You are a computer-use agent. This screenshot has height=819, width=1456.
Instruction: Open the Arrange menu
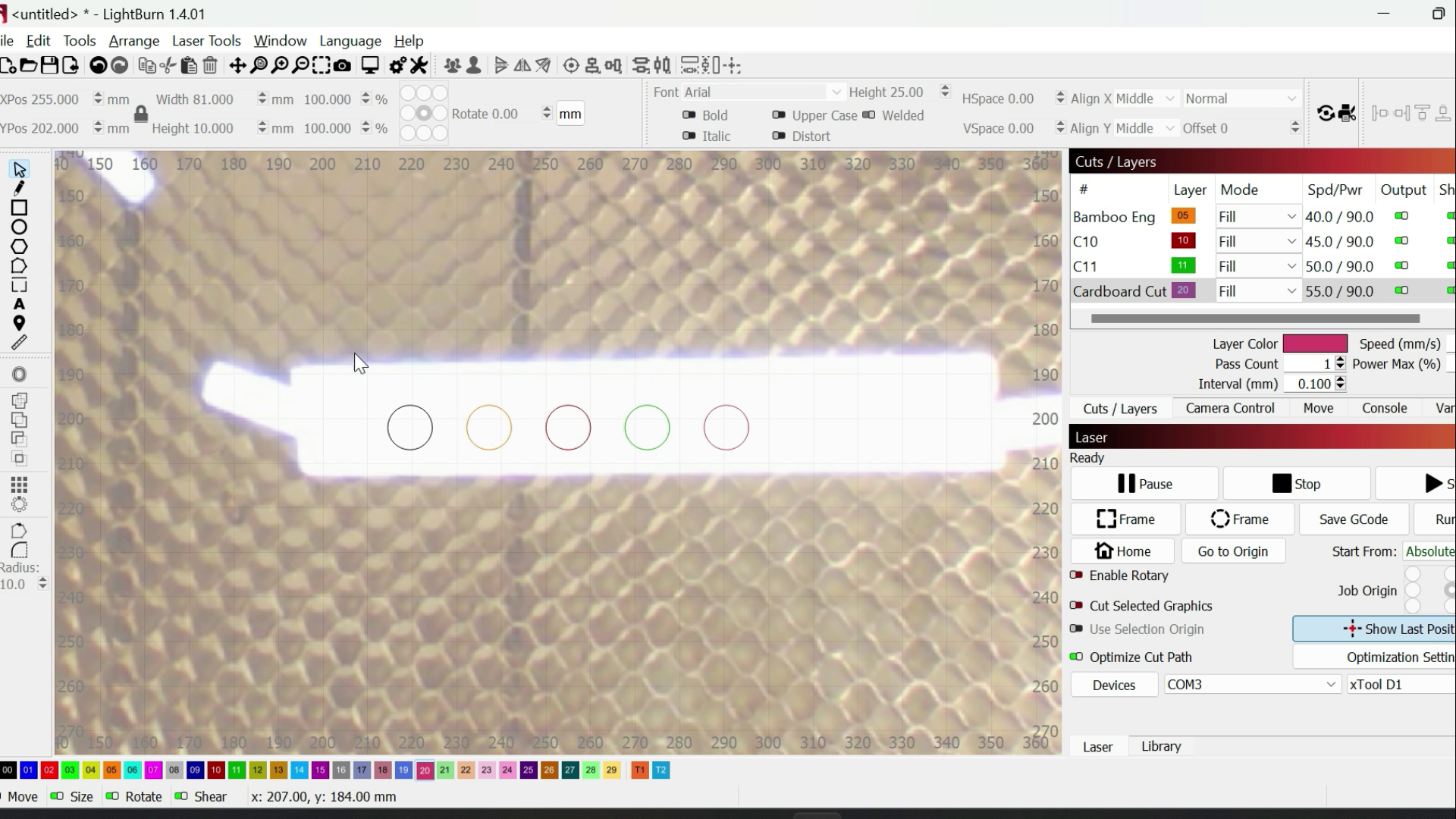pos(134,41)
